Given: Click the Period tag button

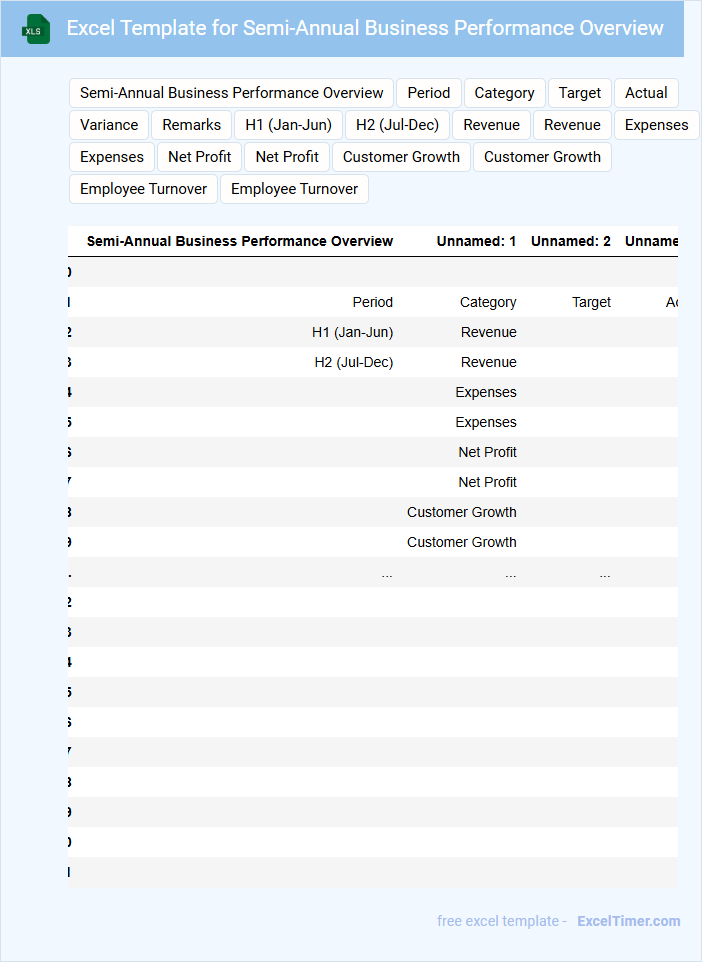Looking at the screenshot, I should point(429,93).
